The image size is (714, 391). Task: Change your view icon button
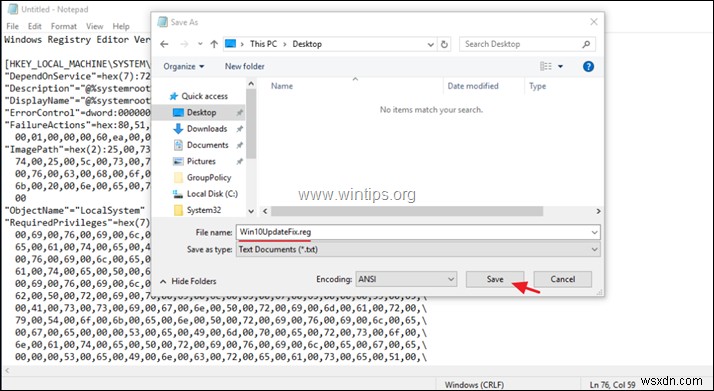[546, 66]
